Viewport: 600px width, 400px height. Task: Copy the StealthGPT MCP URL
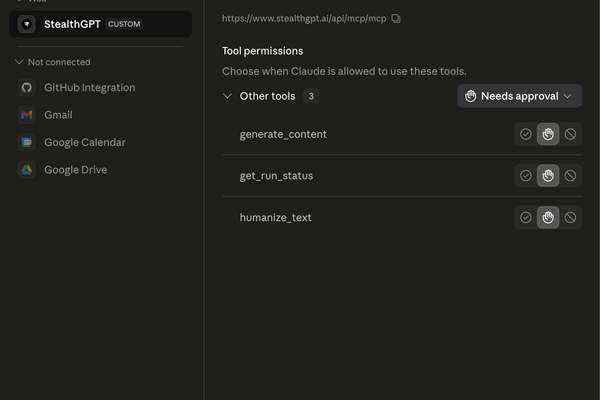(396, 18)
